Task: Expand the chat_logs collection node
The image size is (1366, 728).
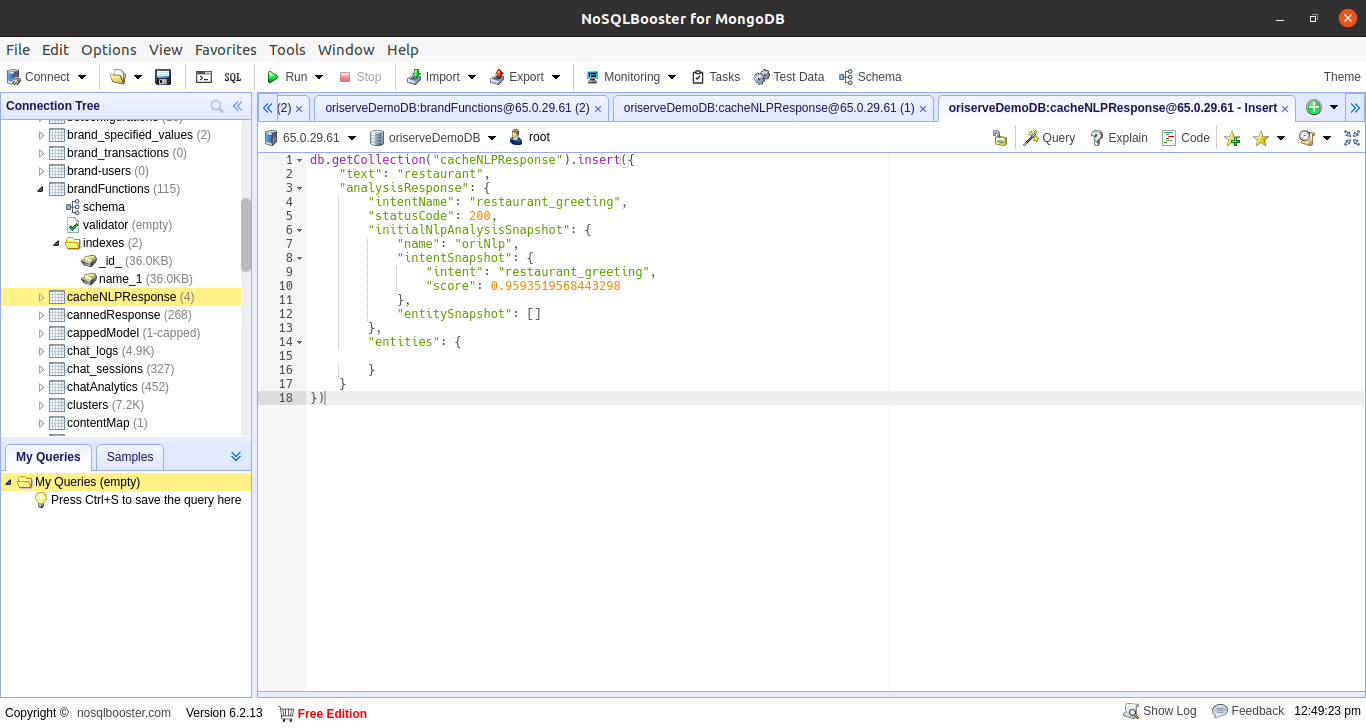Action: pos(41,351)
